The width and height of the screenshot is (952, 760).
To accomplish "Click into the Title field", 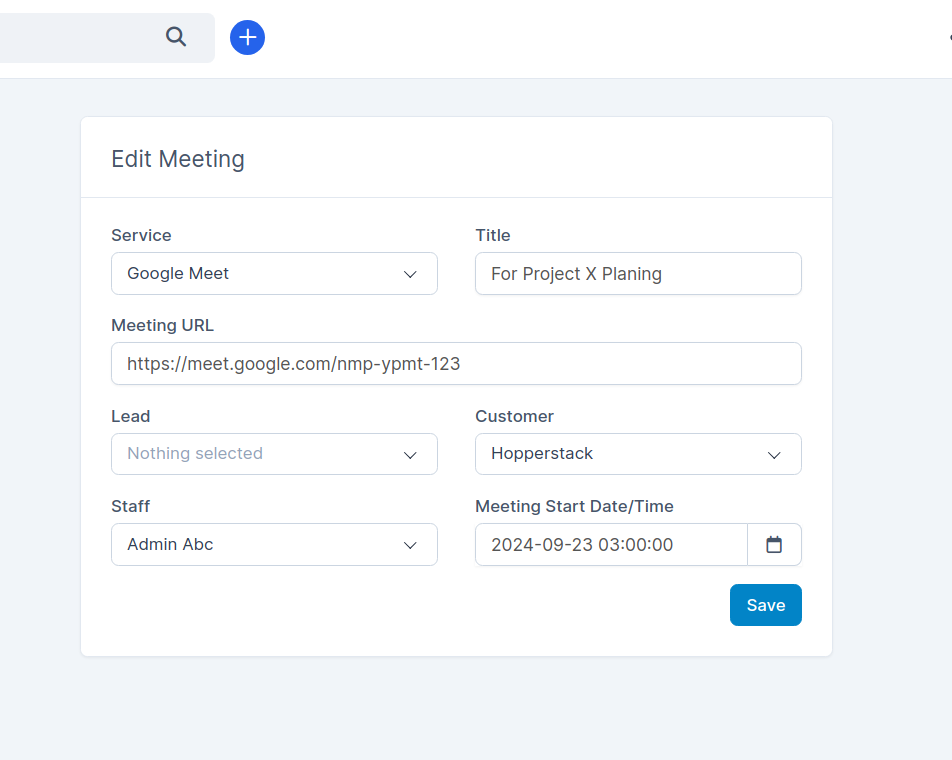I will tap(638, 273).
